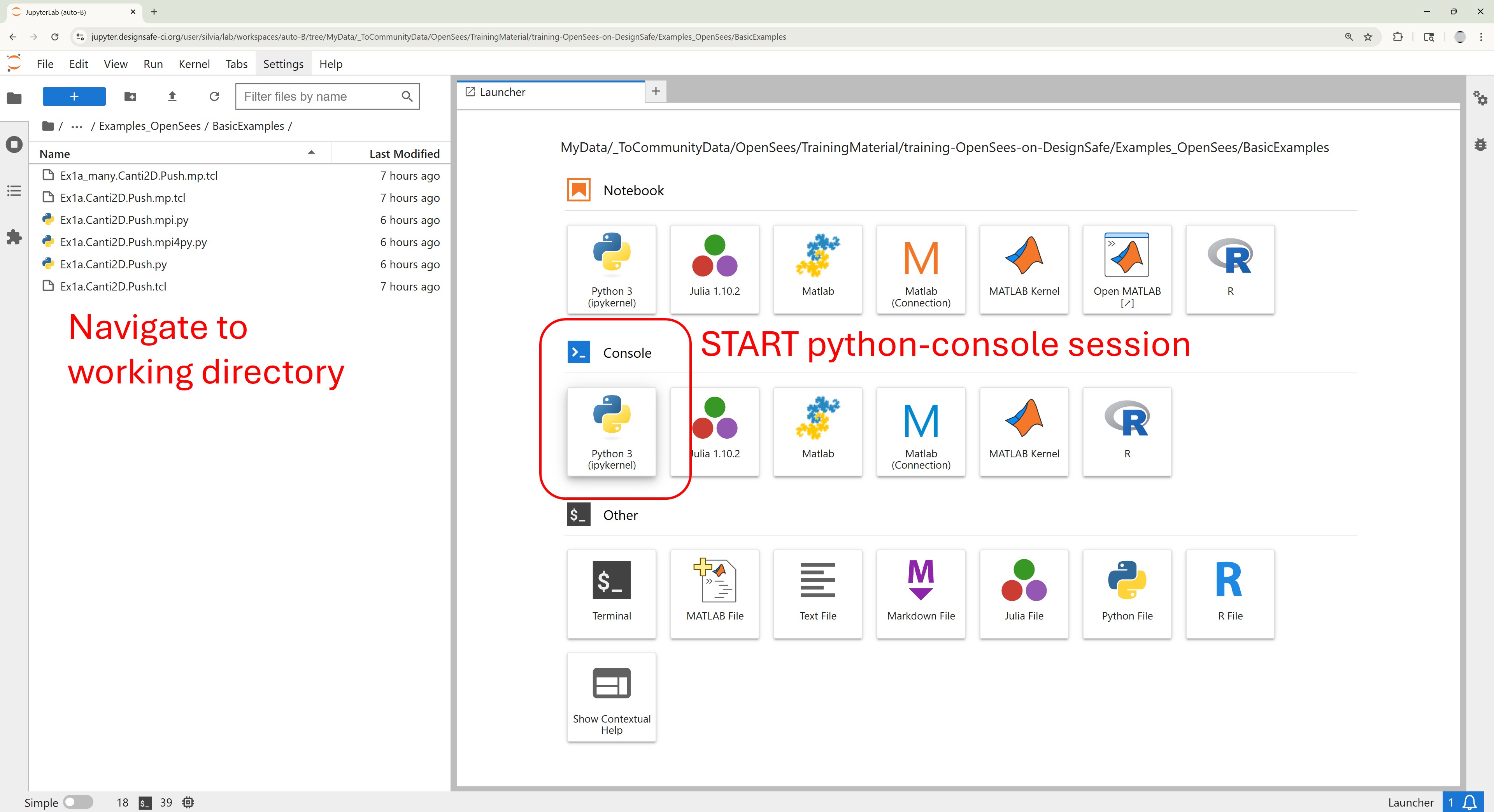Sort by Last Modified column

[404, 154]
